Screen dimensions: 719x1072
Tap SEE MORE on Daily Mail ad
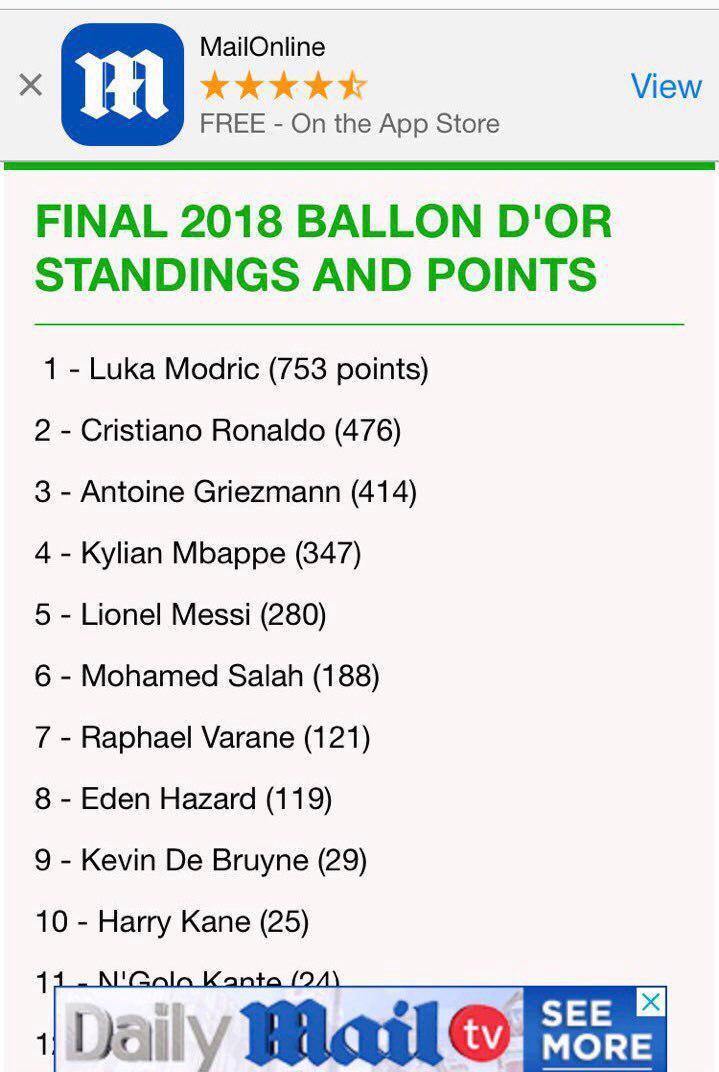point(595,1030)
